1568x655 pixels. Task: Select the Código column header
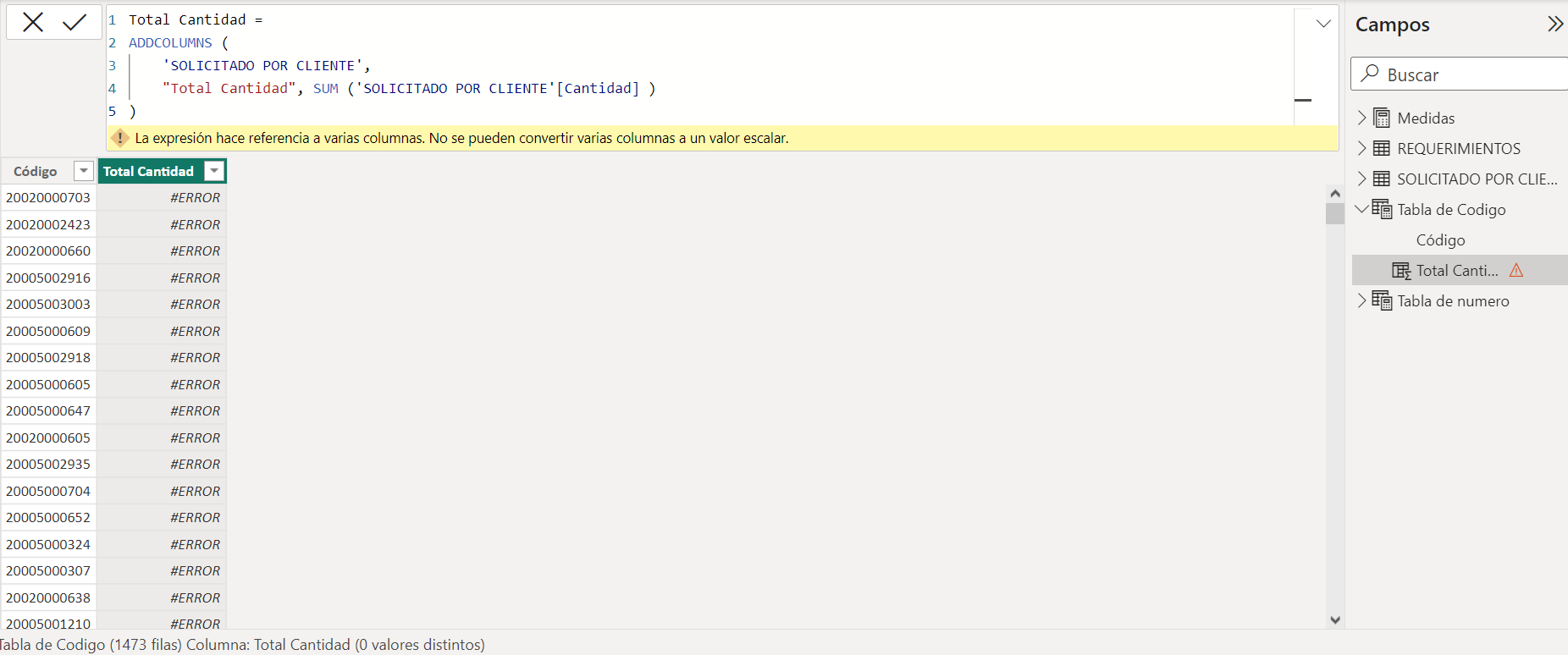coord(36,171)
